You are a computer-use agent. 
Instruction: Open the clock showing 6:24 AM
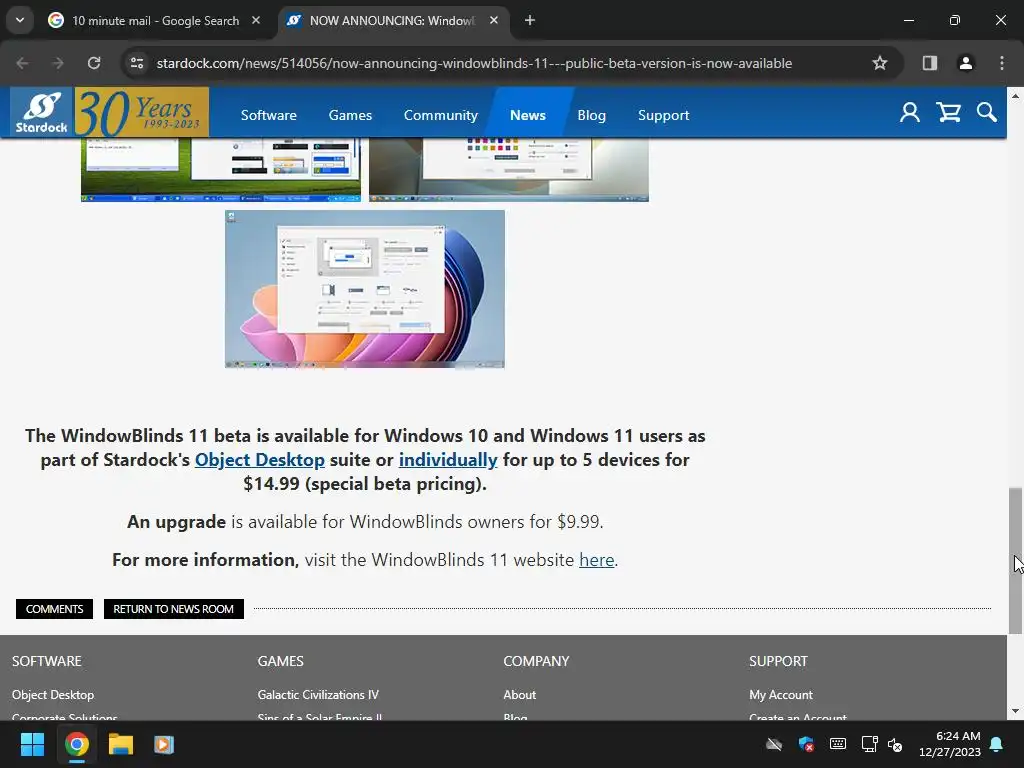tap(950, 744)
